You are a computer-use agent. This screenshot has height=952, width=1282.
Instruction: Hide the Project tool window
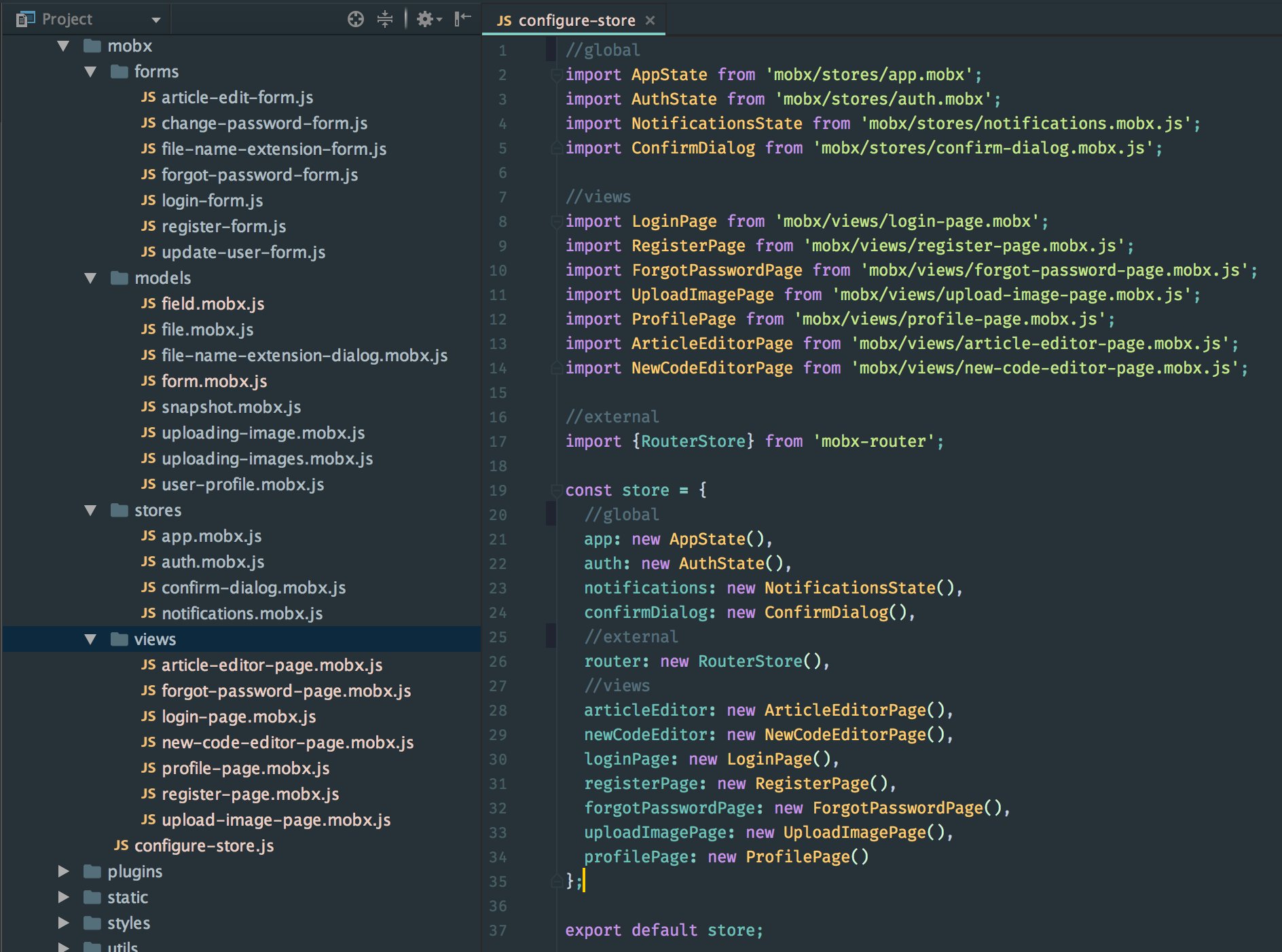click(462, 18)
